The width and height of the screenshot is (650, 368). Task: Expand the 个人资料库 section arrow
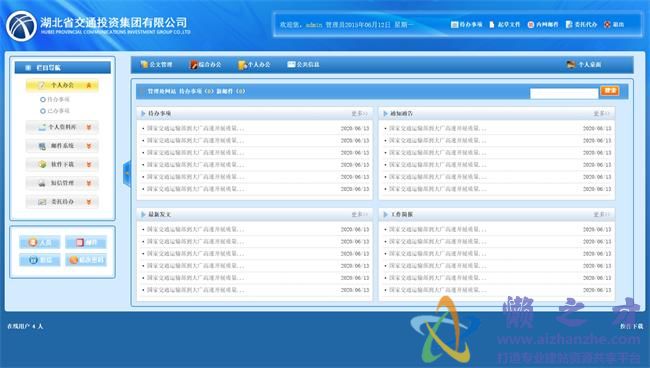[x=89, y=127]
